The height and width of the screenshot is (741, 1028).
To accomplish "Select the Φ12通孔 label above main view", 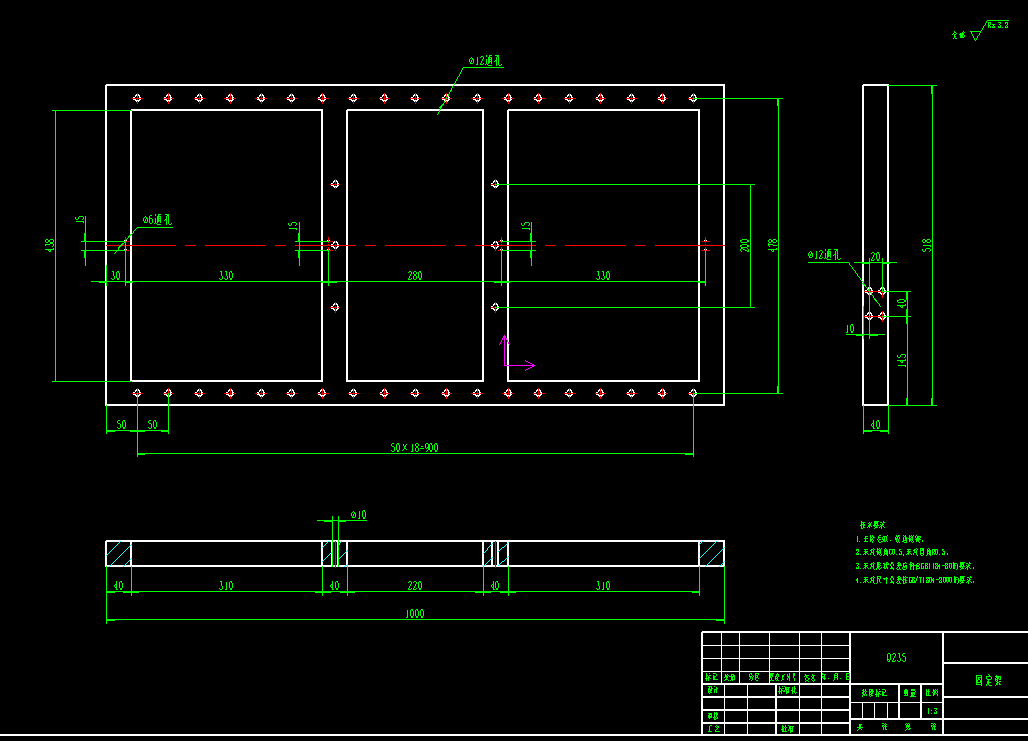I will 486,60.
